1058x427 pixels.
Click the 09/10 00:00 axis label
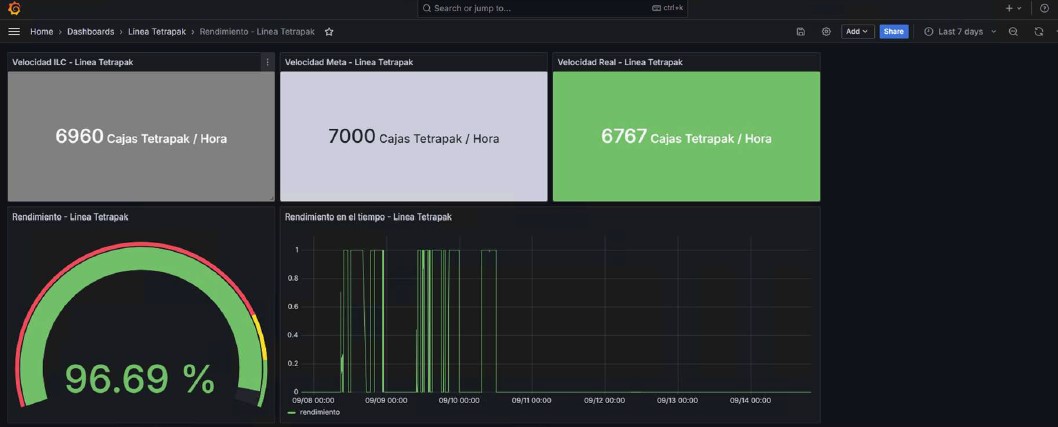point(459,401)
